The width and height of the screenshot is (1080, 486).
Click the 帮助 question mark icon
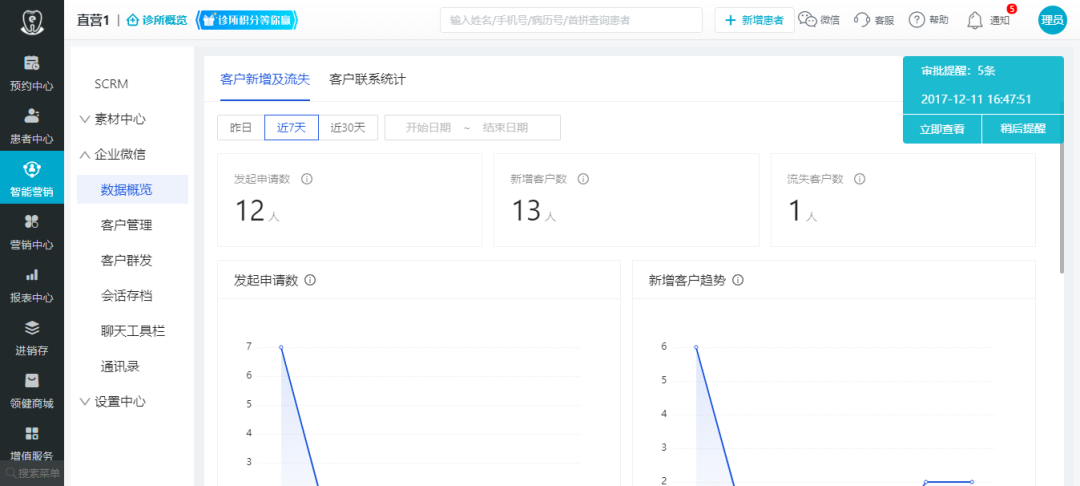[x=916, y=20]
